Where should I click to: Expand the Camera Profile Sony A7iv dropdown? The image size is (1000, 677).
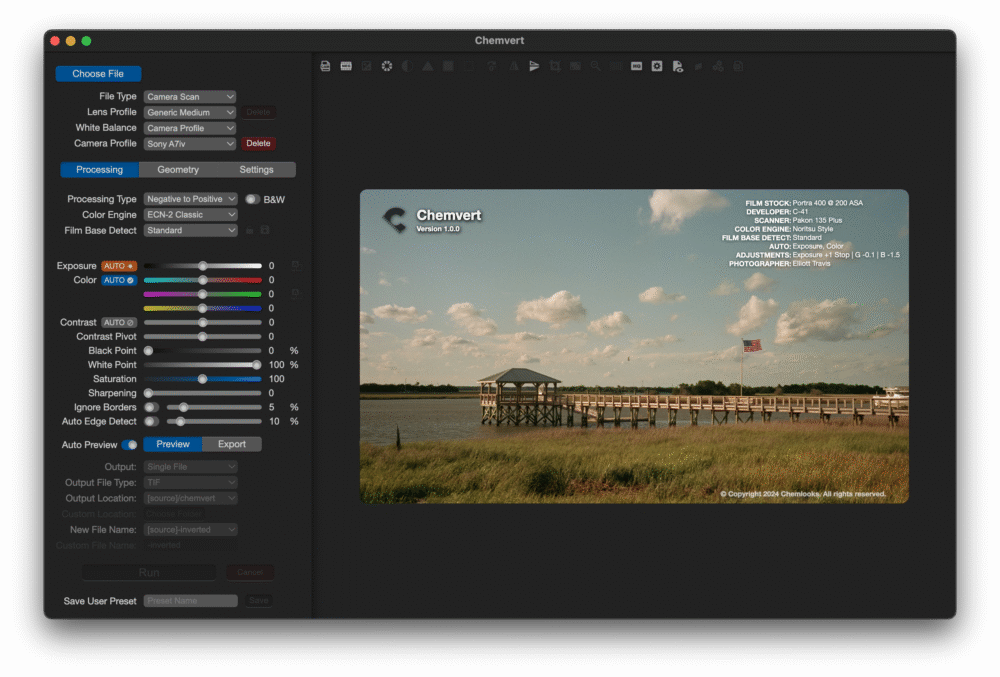(190, 144)
